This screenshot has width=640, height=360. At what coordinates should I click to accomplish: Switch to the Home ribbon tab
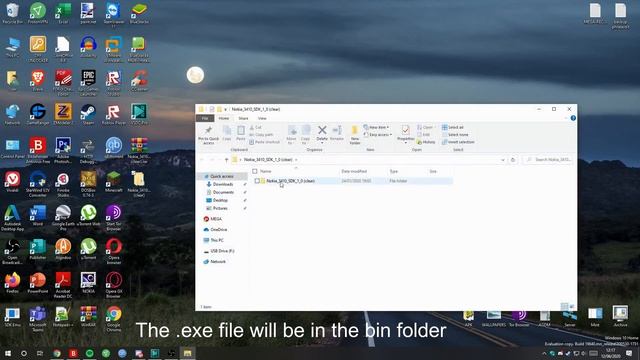click(x=224, y=118)
